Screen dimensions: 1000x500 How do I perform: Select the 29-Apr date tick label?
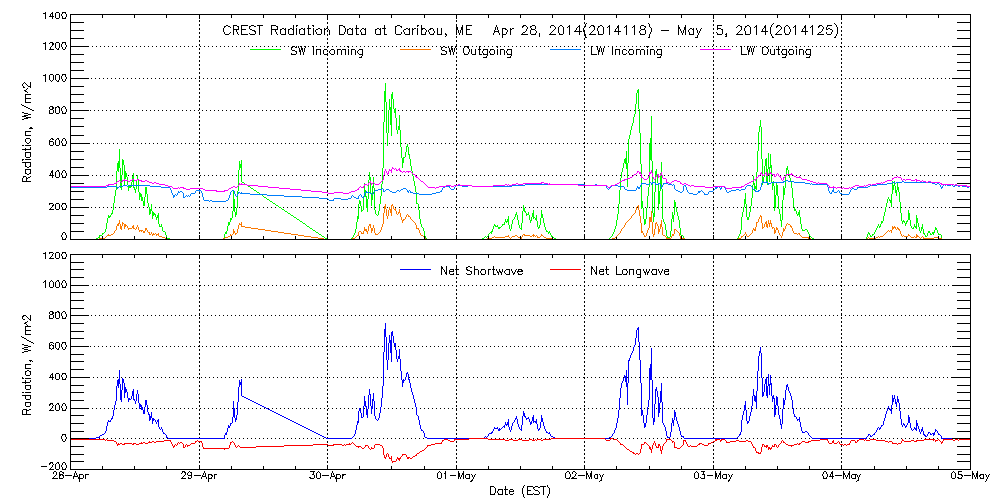pyautogui.click(x=201, y=477)
